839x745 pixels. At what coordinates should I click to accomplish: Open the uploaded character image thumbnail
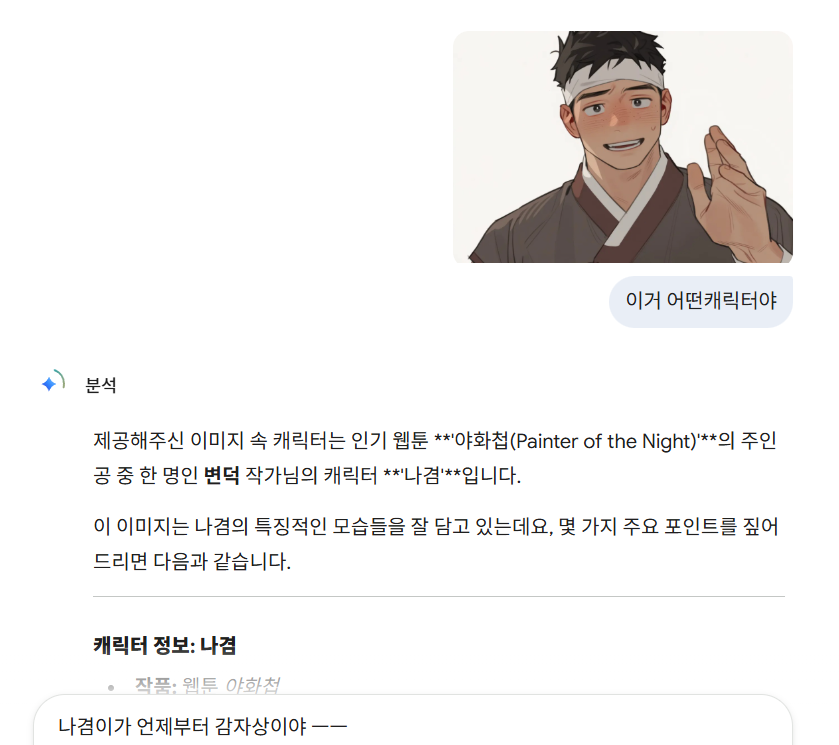pos(623,147)
